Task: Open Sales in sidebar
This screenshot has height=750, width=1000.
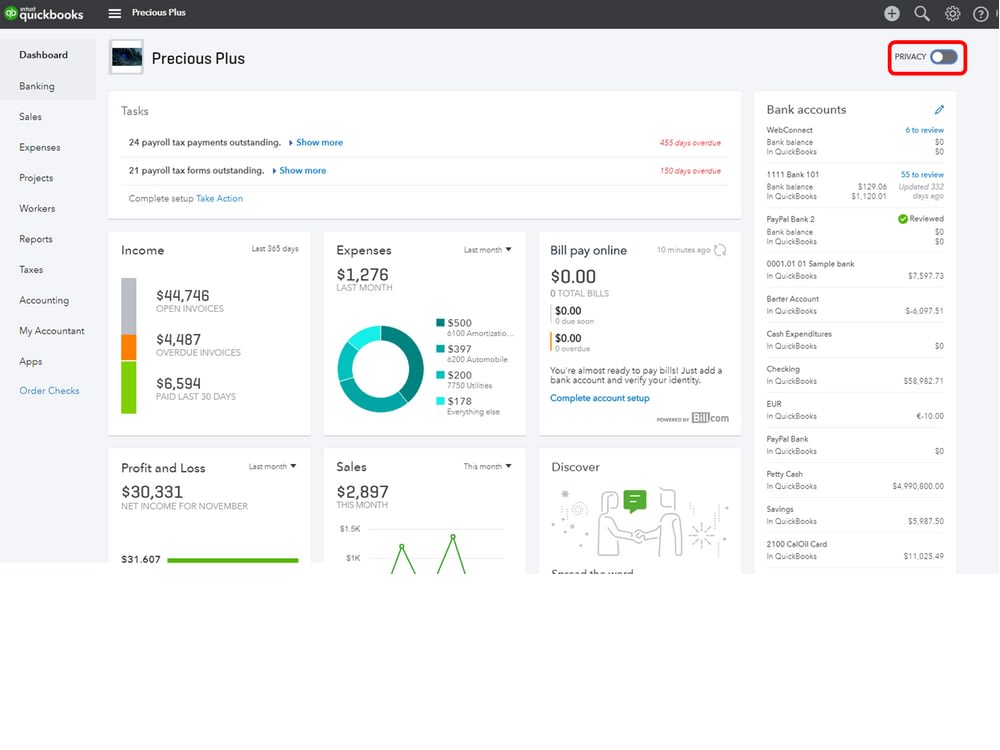Action: click(31, 117)
